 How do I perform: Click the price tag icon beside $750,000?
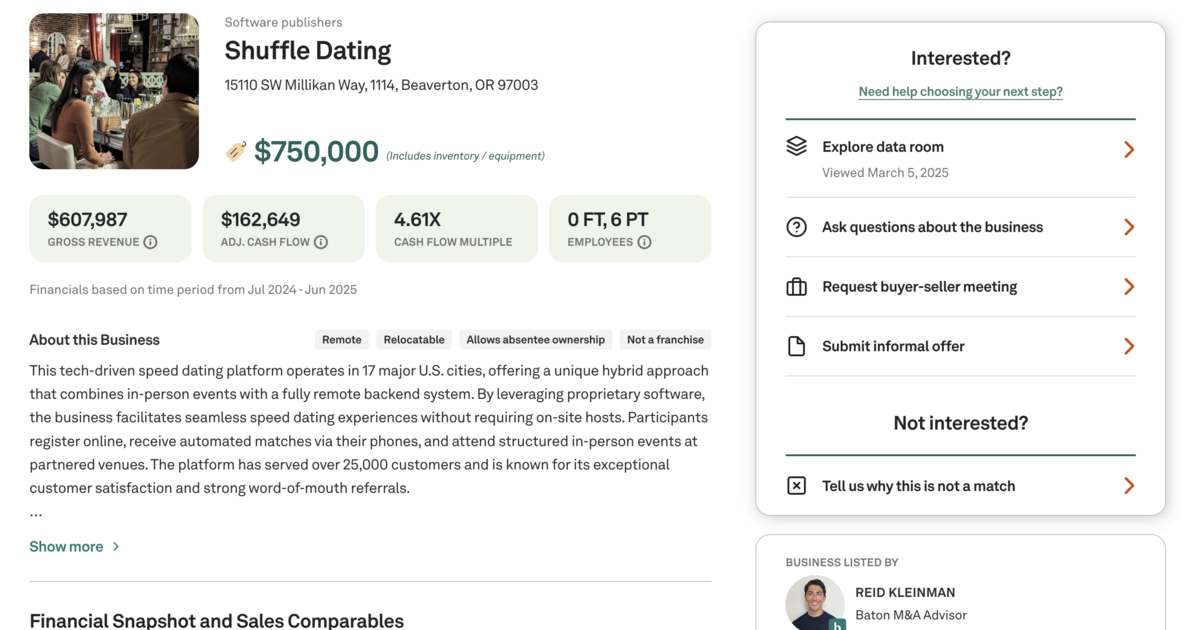(236, 151)
